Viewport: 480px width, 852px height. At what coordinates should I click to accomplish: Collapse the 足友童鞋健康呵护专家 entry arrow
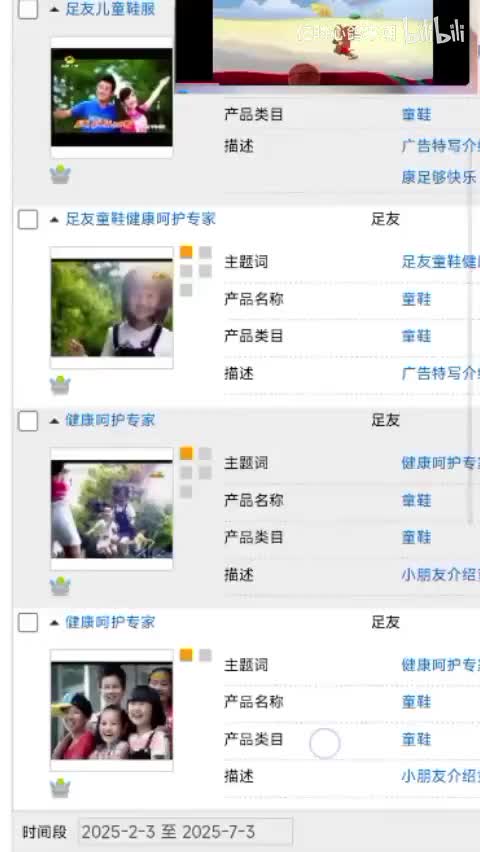pyautogui.click(x=54, y=220)
